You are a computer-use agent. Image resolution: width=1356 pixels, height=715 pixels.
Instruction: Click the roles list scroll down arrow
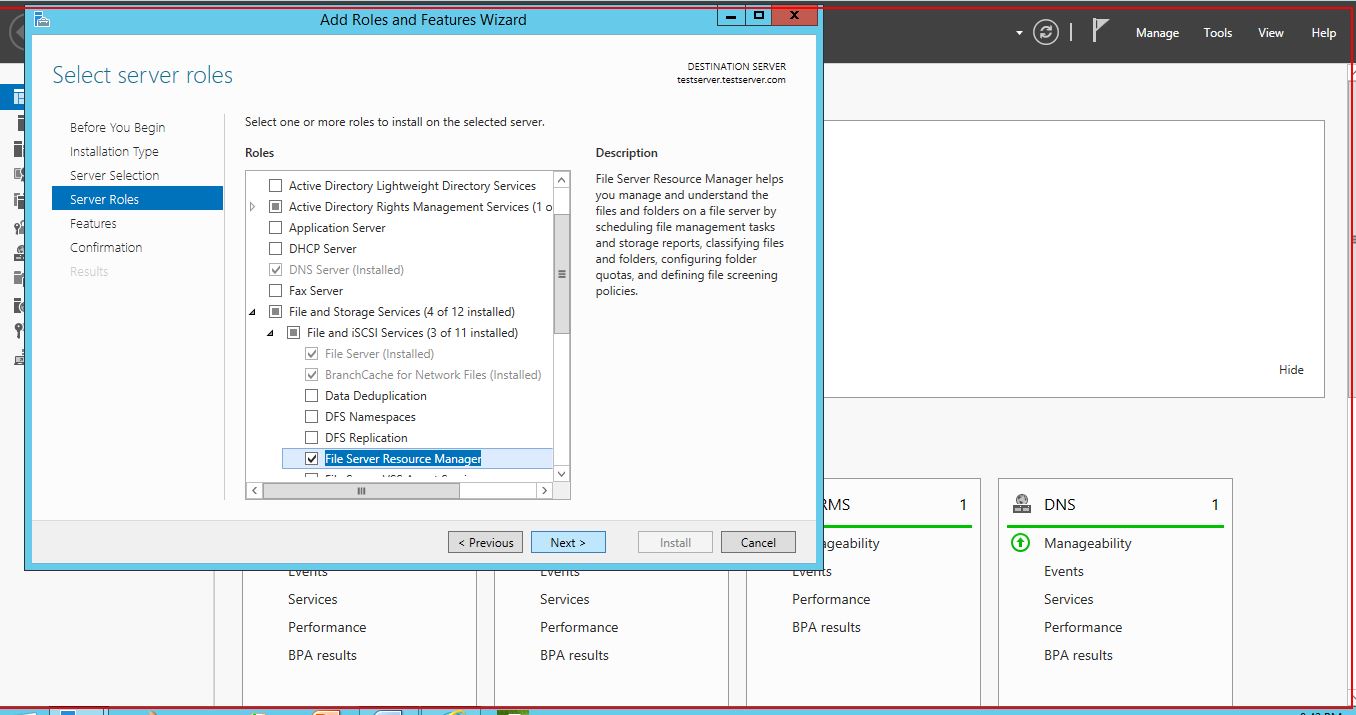tap(561, 473)
